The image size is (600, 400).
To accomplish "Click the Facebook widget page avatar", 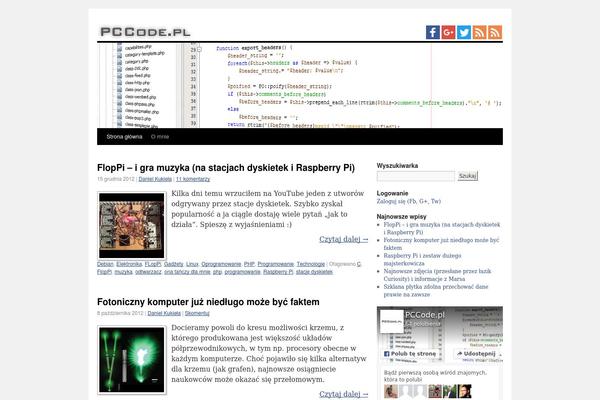I will (x=391, y=322).
